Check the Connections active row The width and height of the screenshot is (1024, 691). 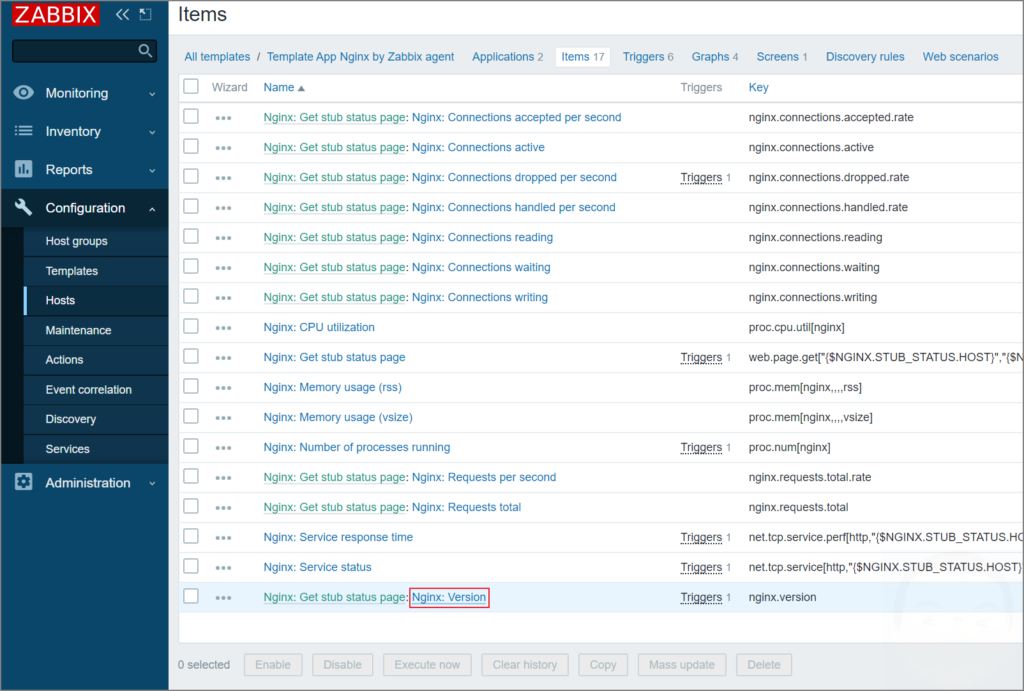point(191,146)
